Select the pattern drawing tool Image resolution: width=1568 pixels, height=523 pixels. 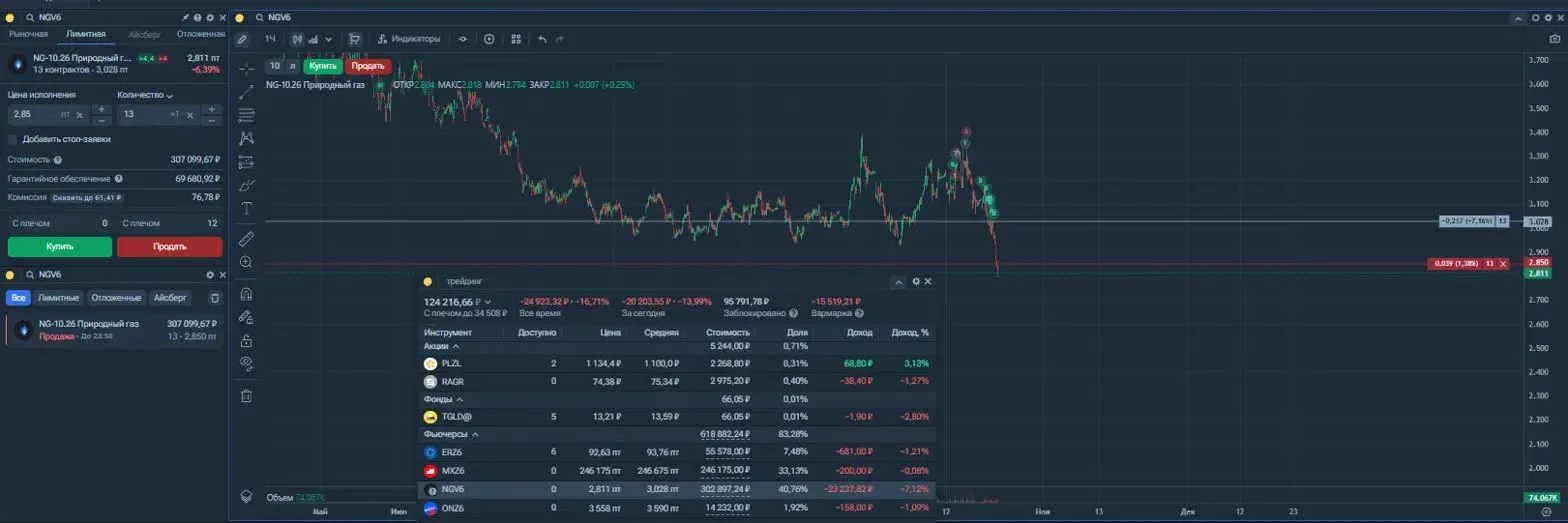(246, 138)
